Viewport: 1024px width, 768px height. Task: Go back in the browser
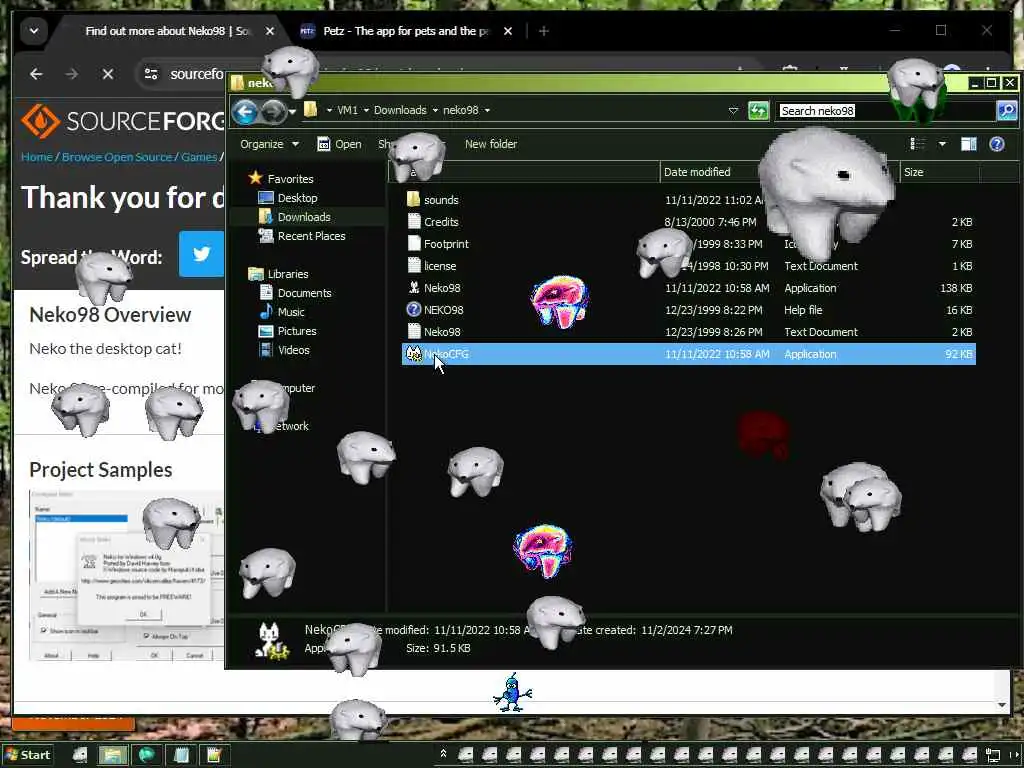(x=36, y=74)
